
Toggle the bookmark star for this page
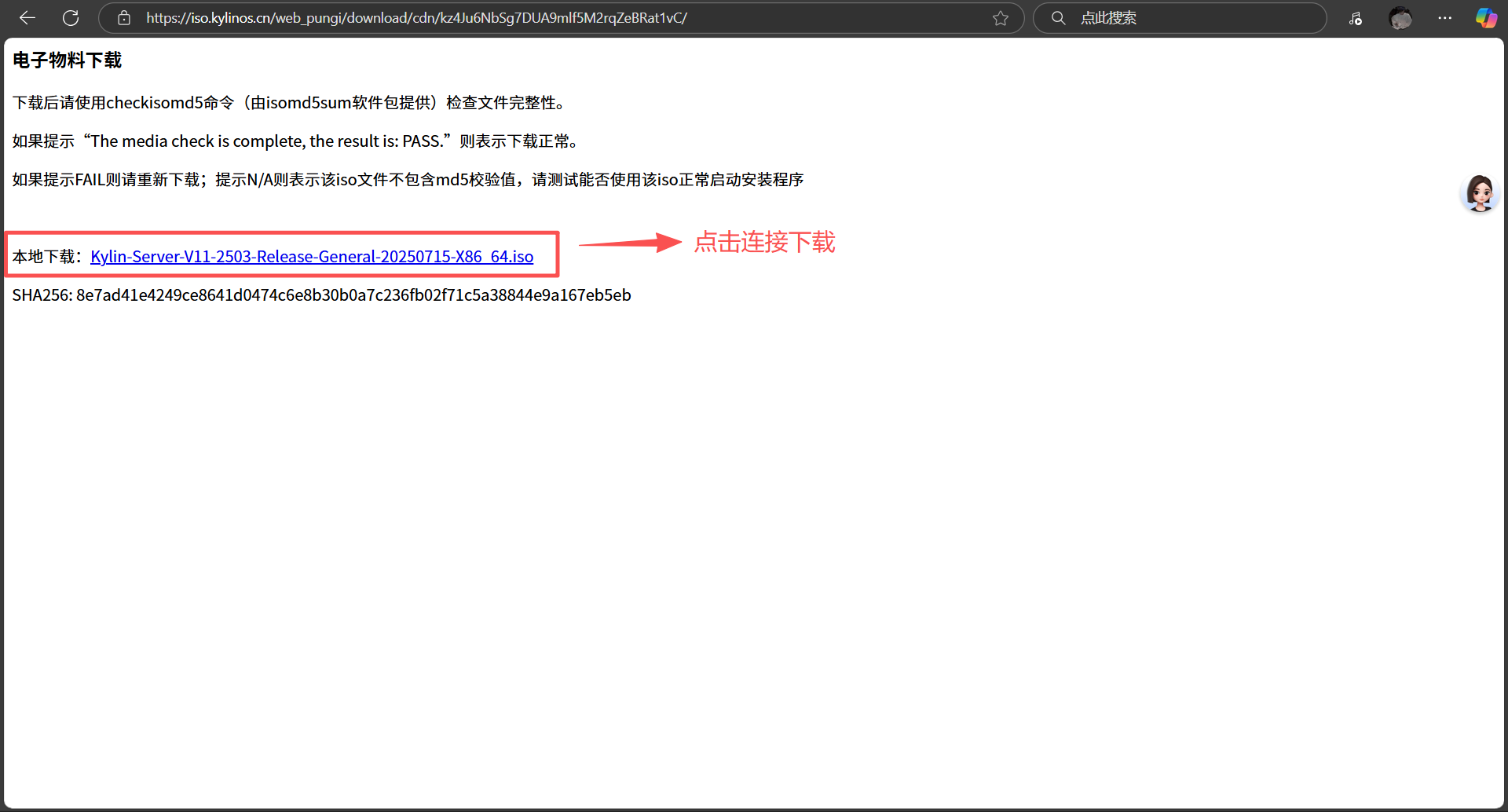[x=1001, y=17]
